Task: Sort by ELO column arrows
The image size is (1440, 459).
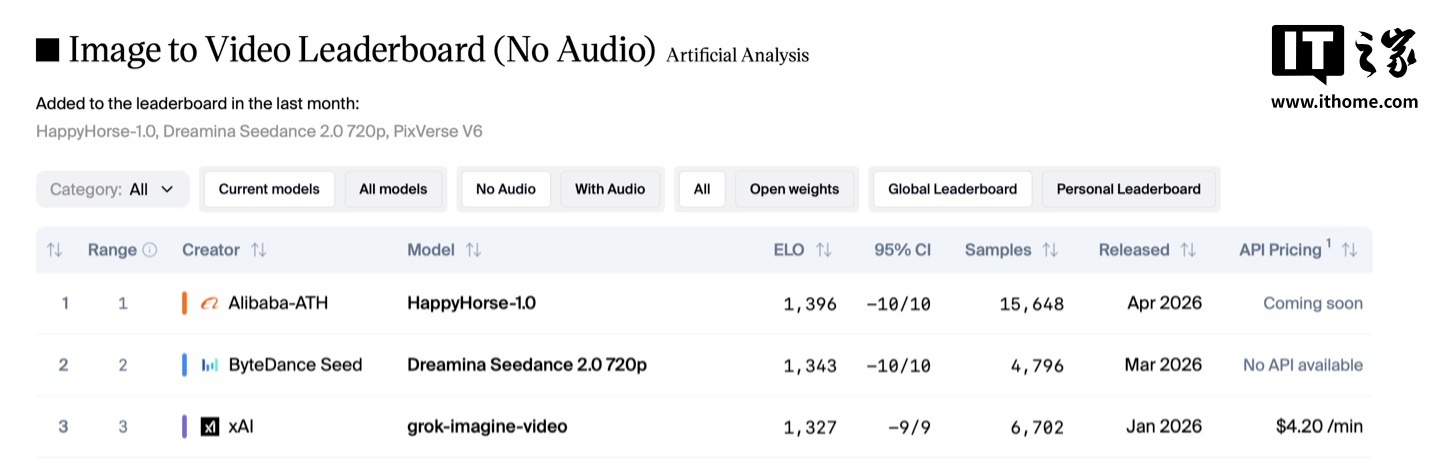Action: 824,250
